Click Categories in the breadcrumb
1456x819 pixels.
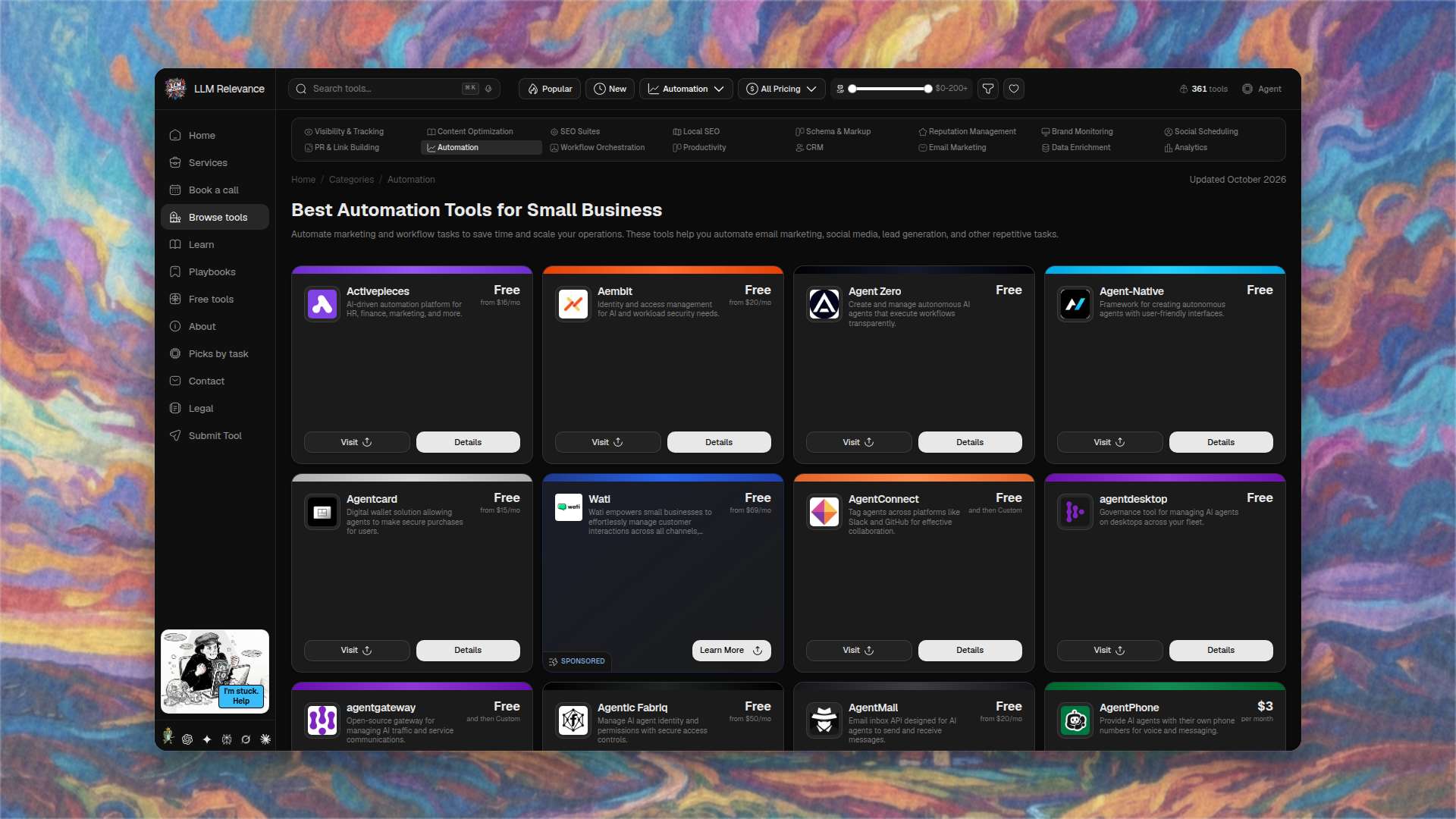pyautogui.click(x=351, y=180)
